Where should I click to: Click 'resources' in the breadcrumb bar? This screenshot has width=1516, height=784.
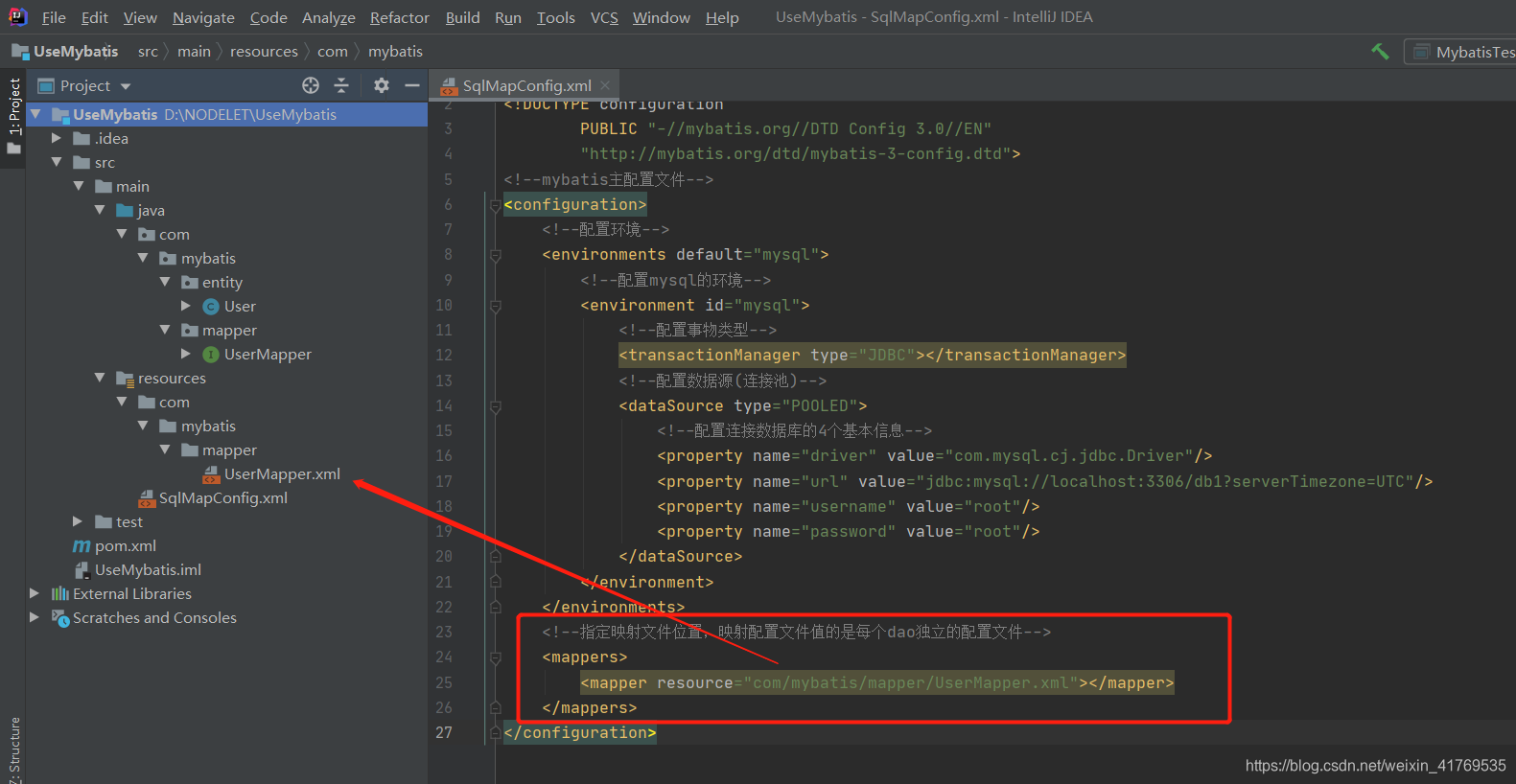[x=264, y=52]
